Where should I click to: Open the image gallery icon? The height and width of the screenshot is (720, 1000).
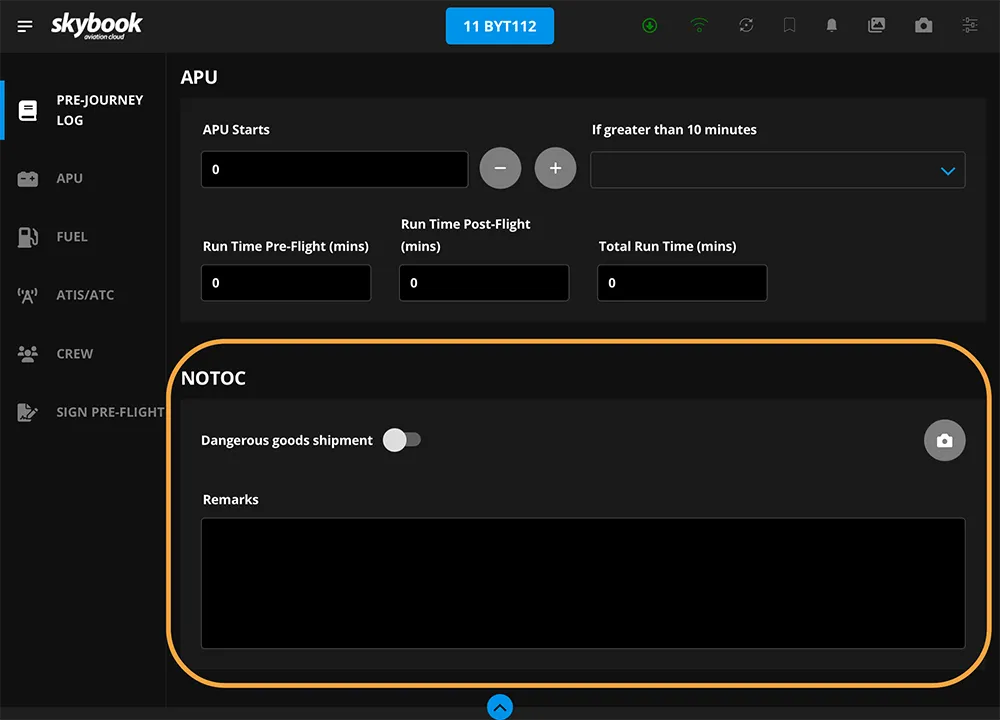[877, 26]
